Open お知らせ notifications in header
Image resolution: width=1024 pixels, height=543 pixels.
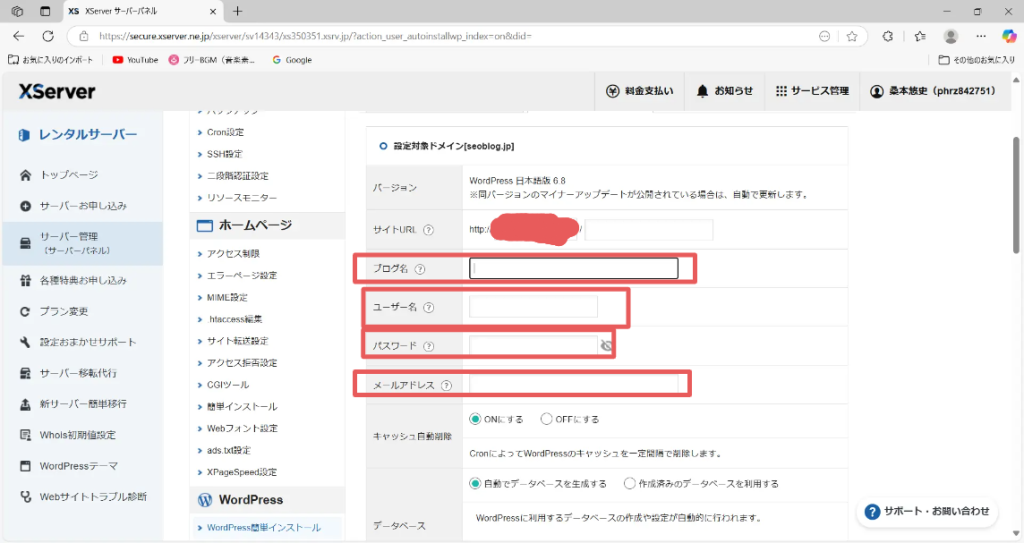pos(725,91)
